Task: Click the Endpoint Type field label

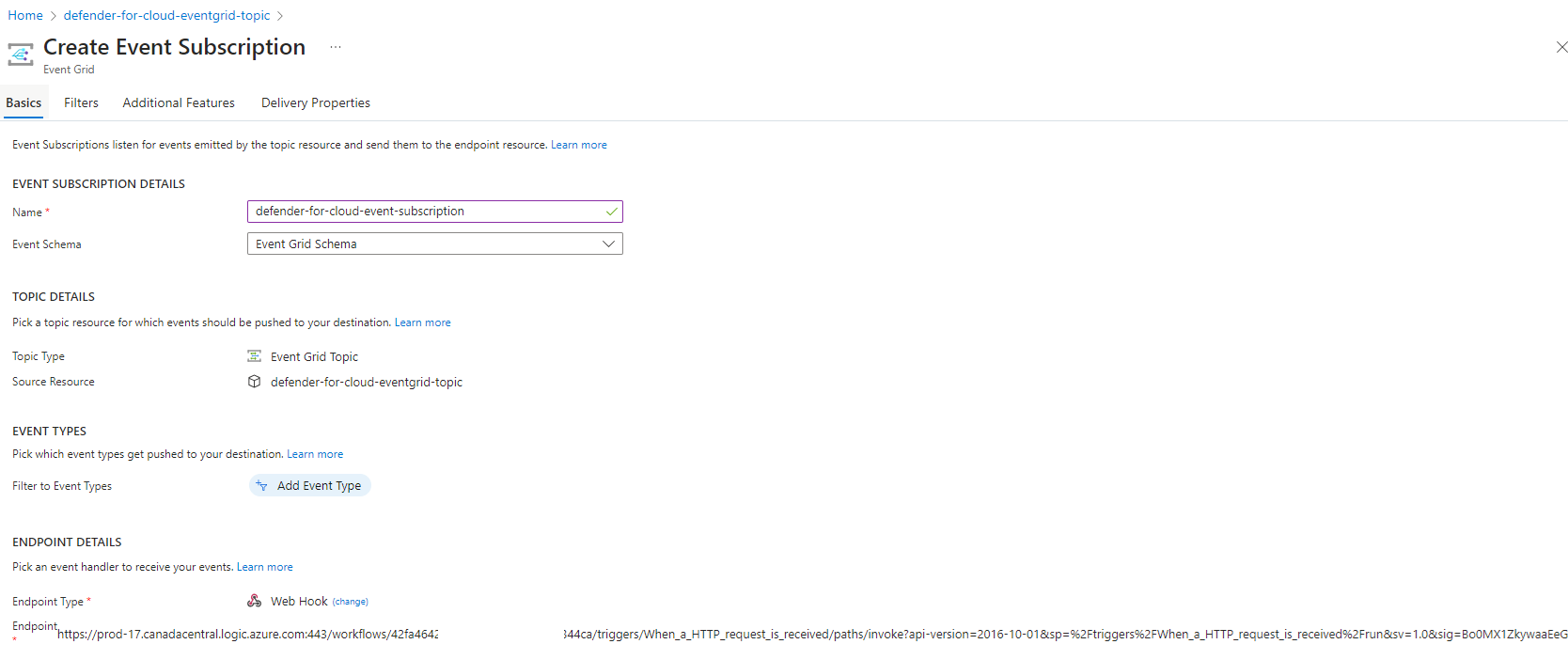Action: [48, 602]
